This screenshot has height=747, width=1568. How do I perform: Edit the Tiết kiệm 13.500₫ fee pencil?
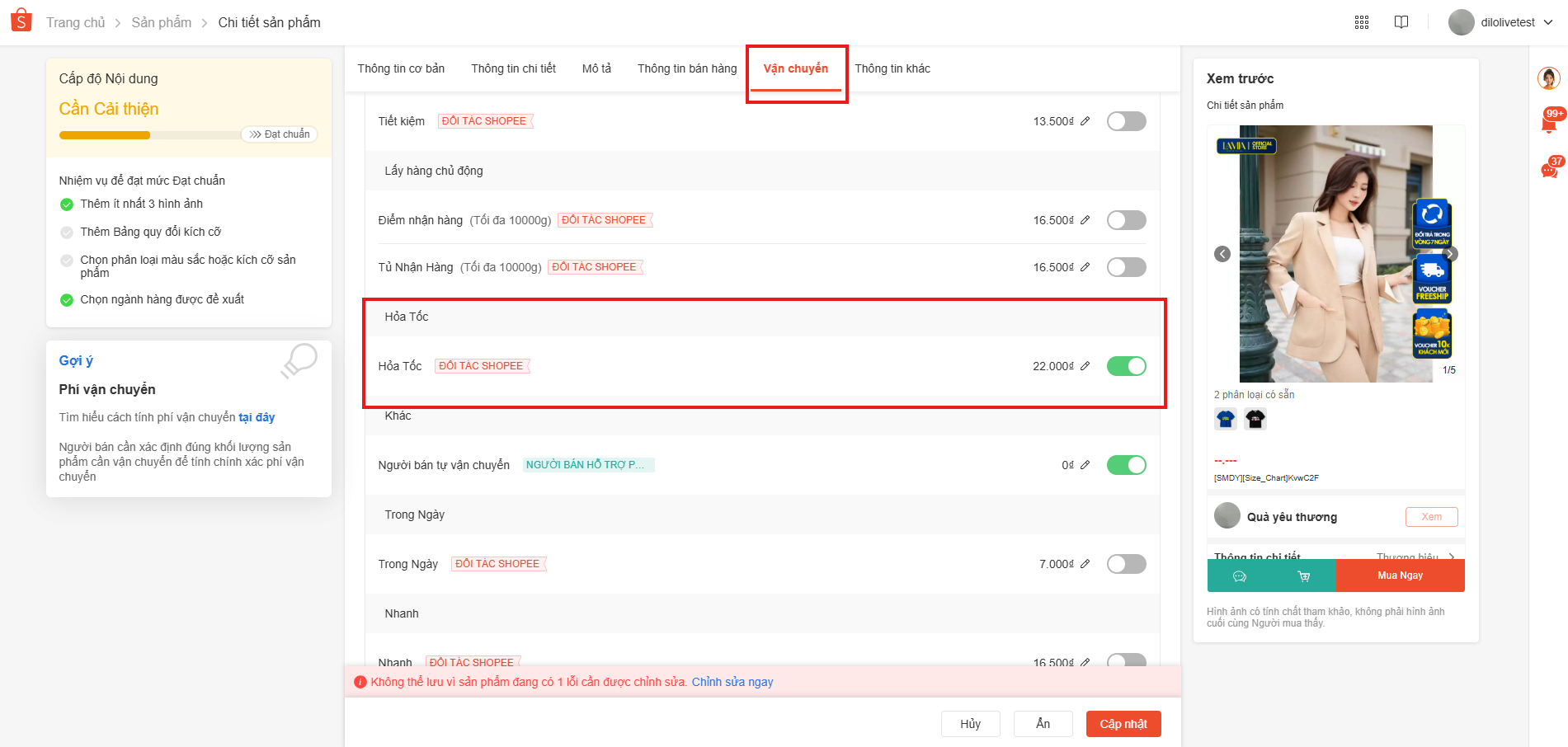(x=1085, y=121)
